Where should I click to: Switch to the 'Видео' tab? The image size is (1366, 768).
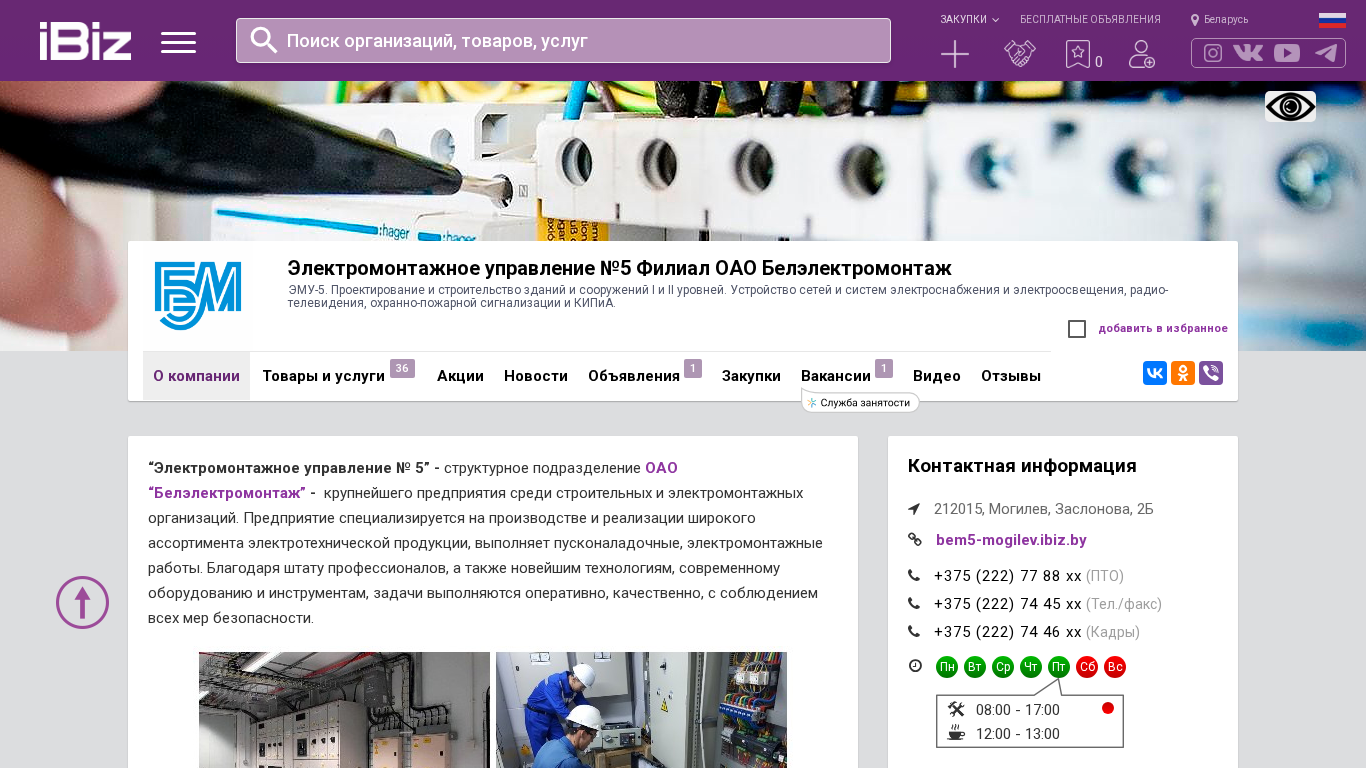tap(937, 376)
